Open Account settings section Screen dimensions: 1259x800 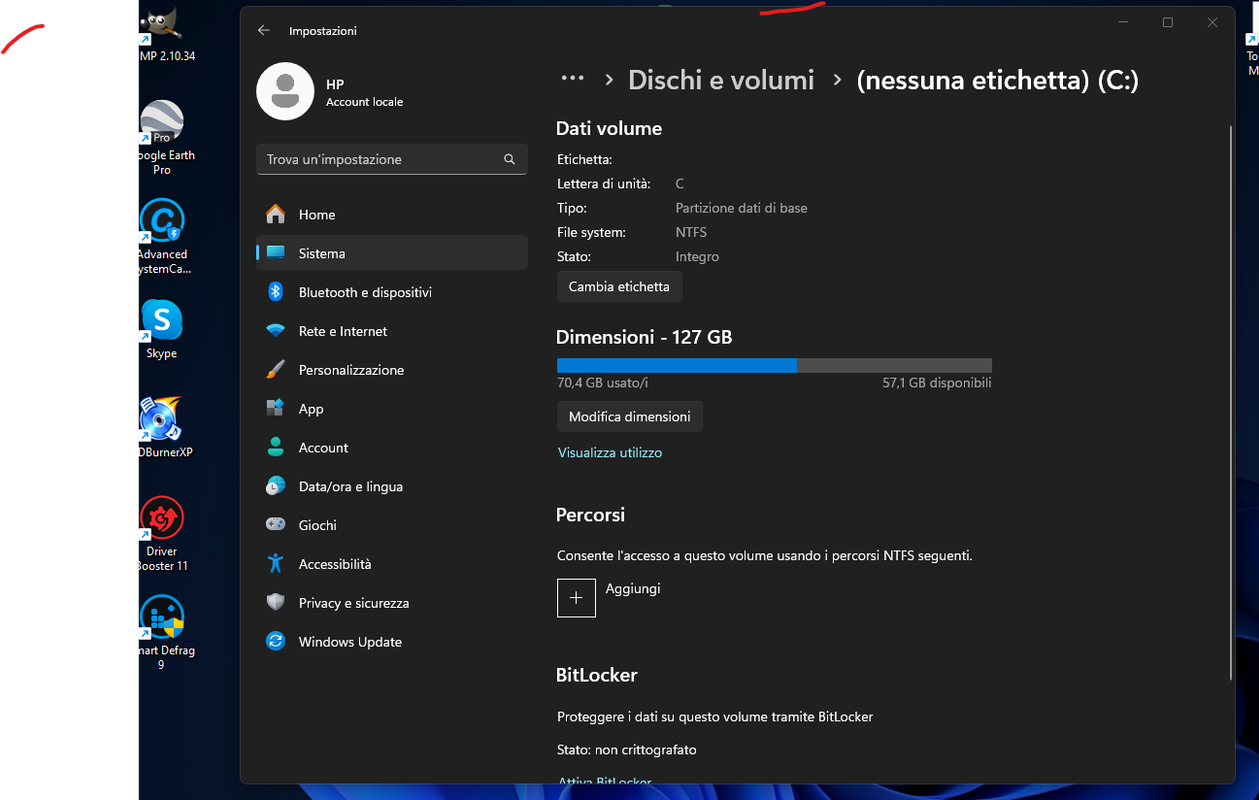[392, 448]
